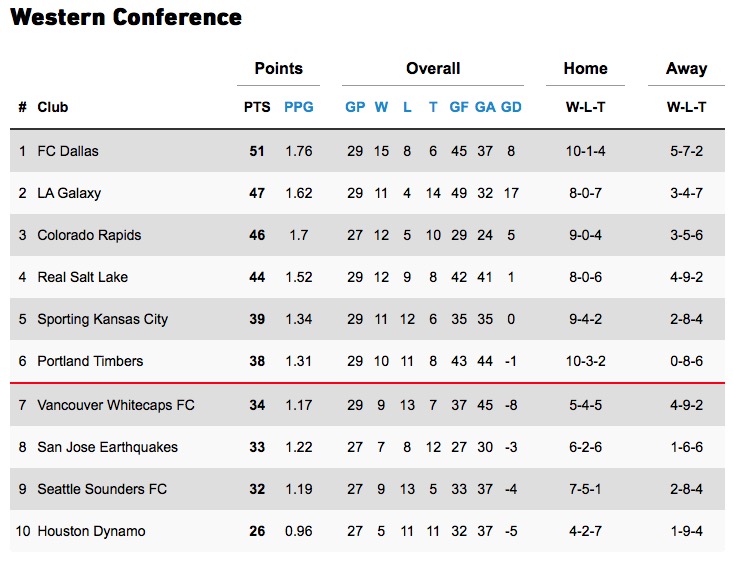Select San Jose Earthquakes row
733x566 pixels.
(x=107, y=447)
